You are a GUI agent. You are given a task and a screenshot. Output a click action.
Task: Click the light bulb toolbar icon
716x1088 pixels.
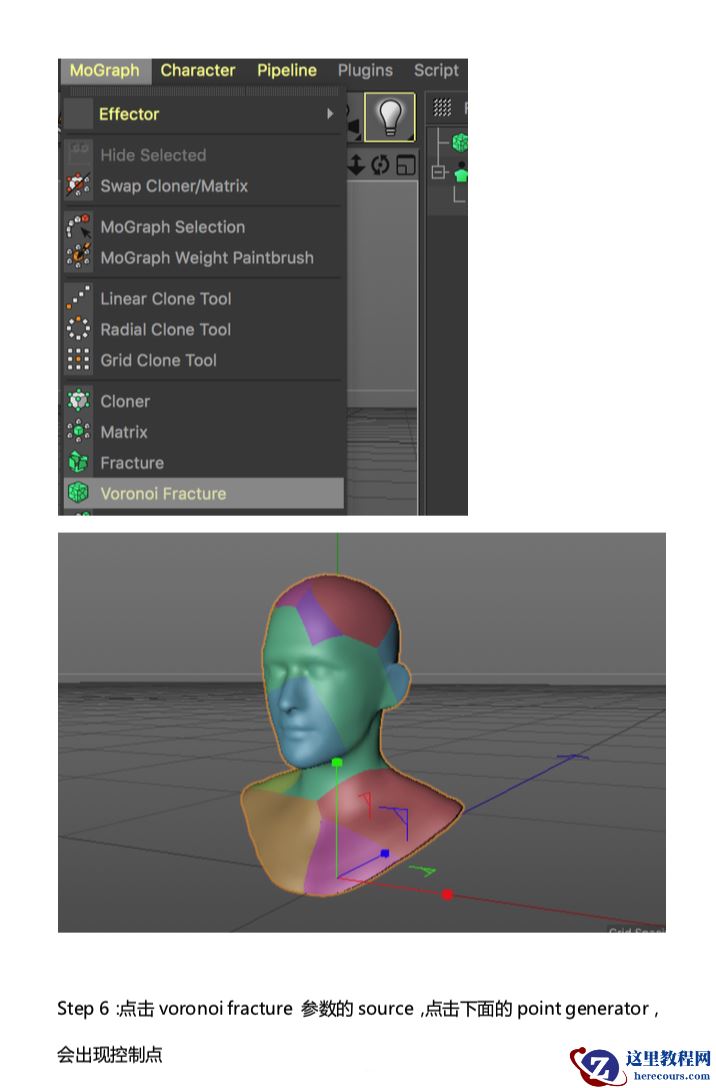click(x=390, y=117)
